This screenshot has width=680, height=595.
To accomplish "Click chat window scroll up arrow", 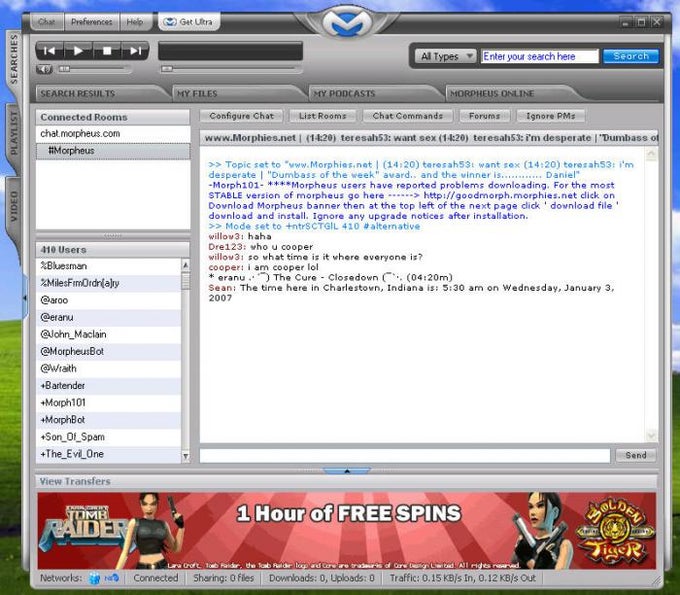I will point(651,154).
